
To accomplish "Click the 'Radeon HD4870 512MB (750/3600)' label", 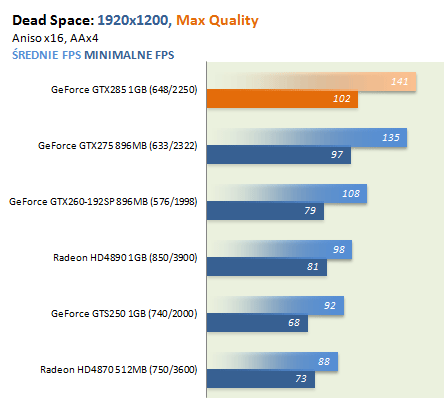I will pos(119,370).
